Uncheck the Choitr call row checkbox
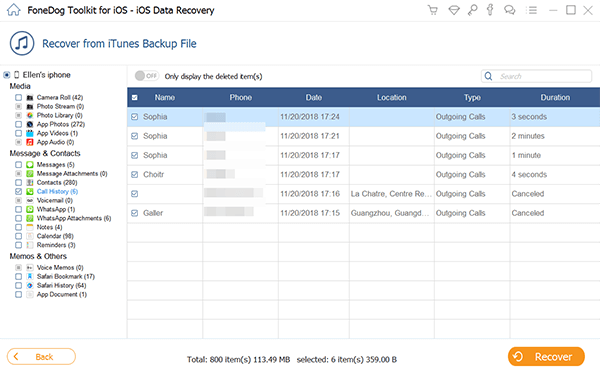 135,174
